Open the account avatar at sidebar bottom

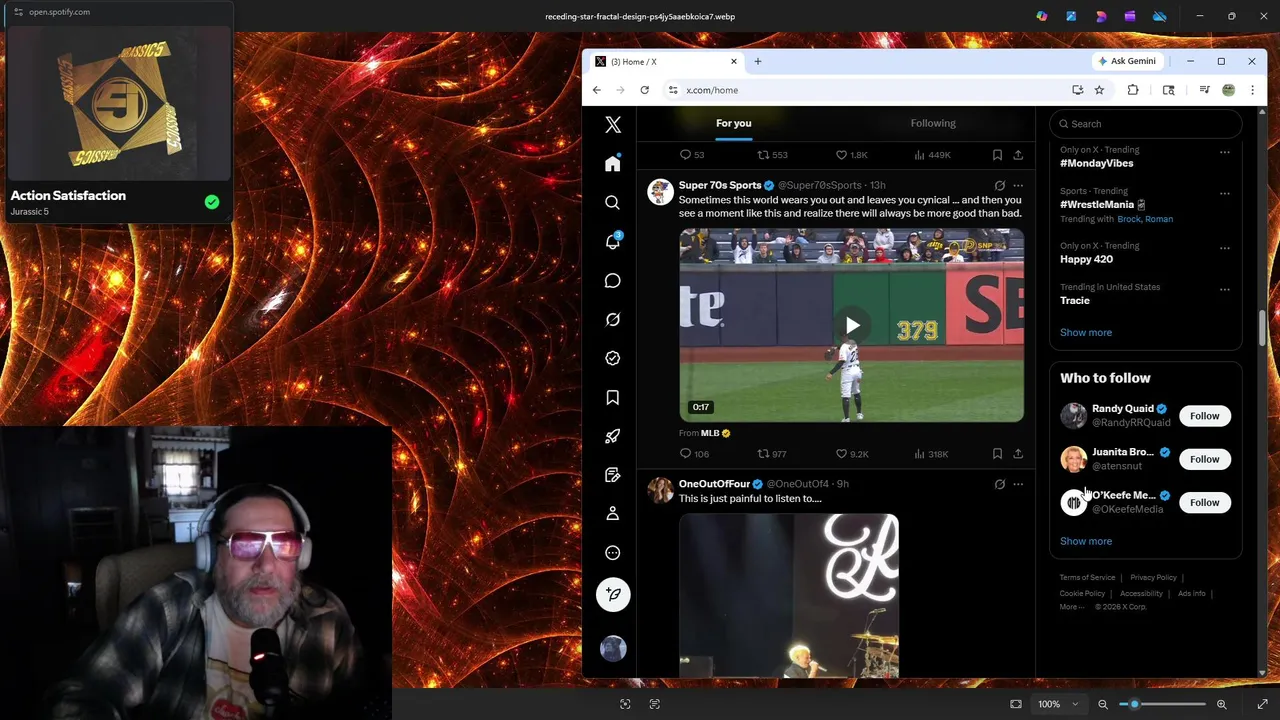click(613, 648)
